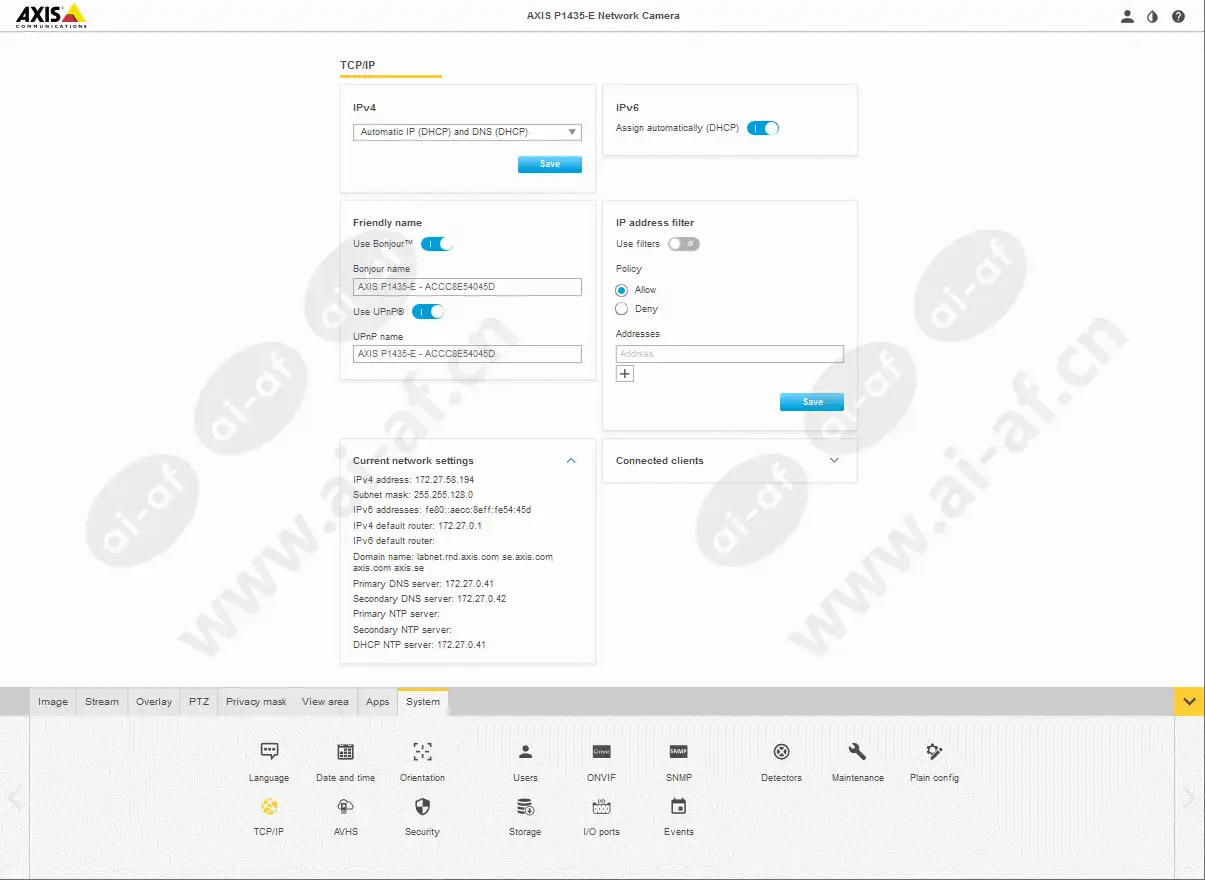This screenshot has width=1205, height=880.
Task: Click the Subnet mask 255.255.128.0 line
Action: (x=413, y=495)
